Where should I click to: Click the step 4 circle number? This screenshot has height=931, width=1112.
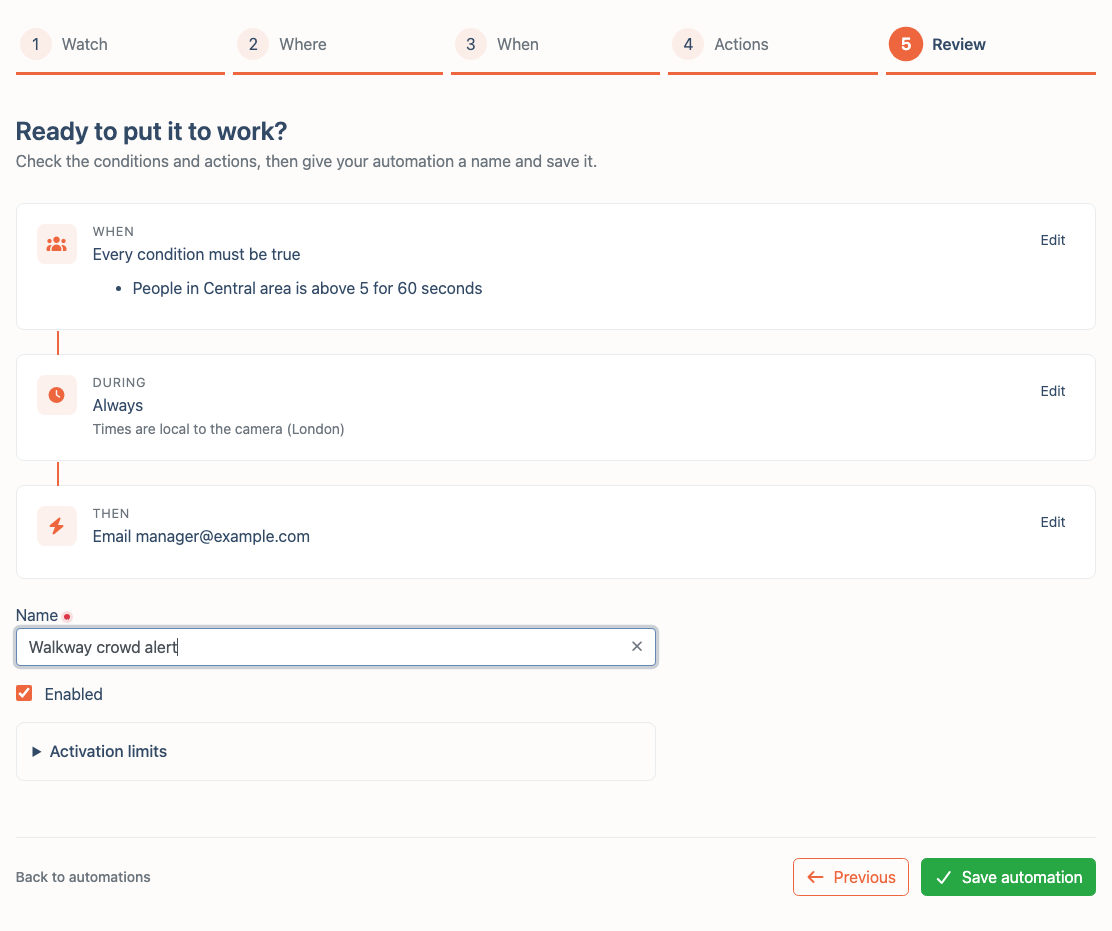688,44
